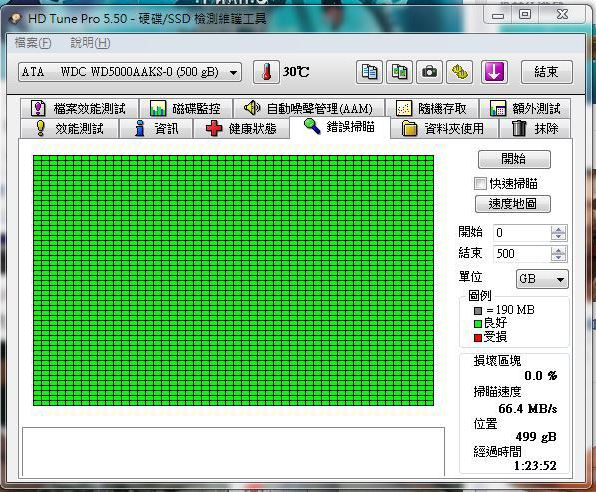Decrease the 結束 end value stepper
The height and width of the screenshot is (492, 596).
pos(558,257)
